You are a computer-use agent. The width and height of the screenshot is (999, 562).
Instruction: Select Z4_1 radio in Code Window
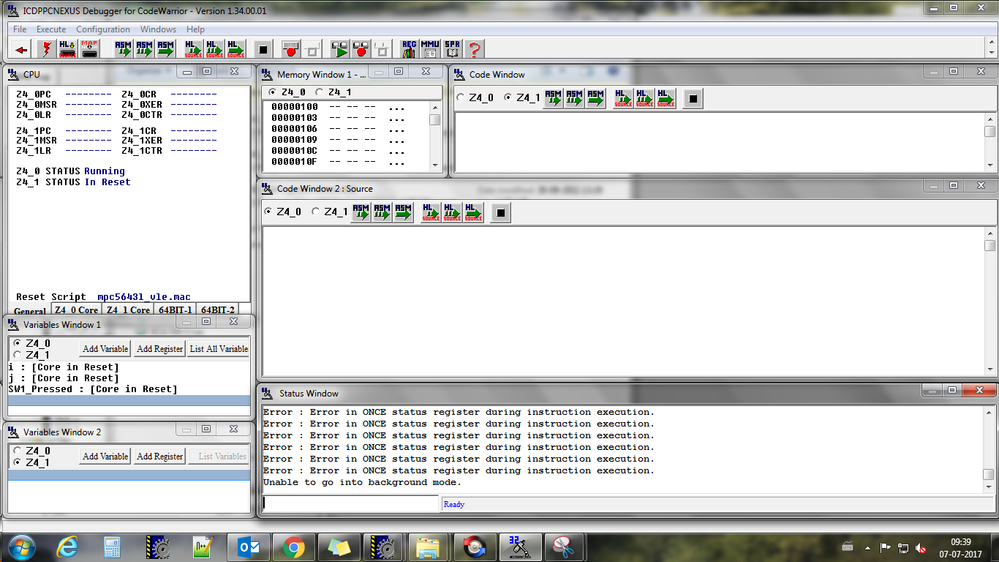508,97
